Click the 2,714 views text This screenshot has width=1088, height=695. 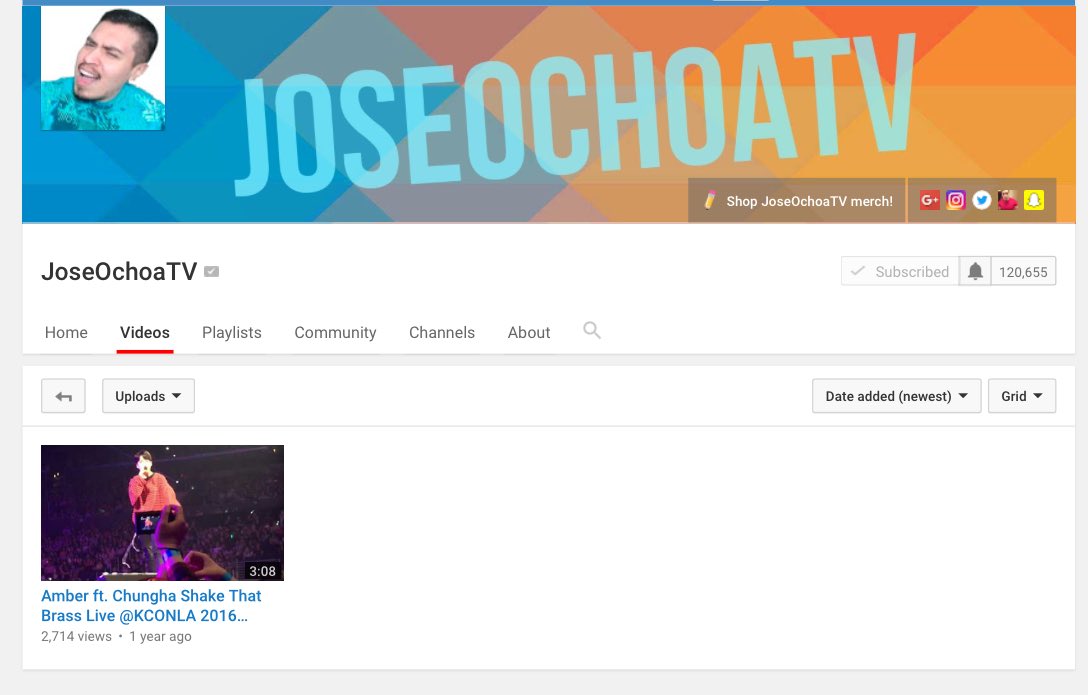76,636
